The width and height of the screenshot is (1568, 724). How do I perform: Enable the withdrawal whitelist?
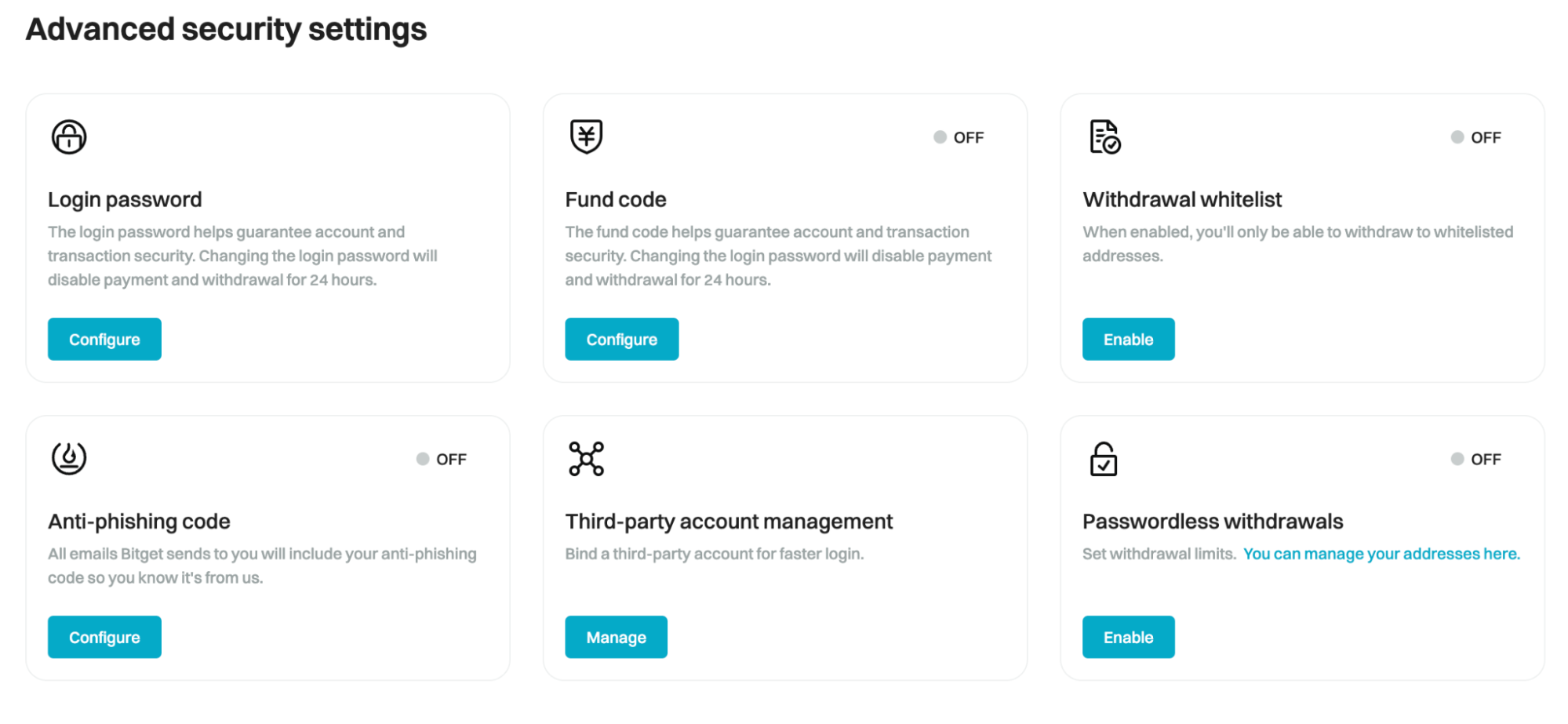(x=1128, y=339)
